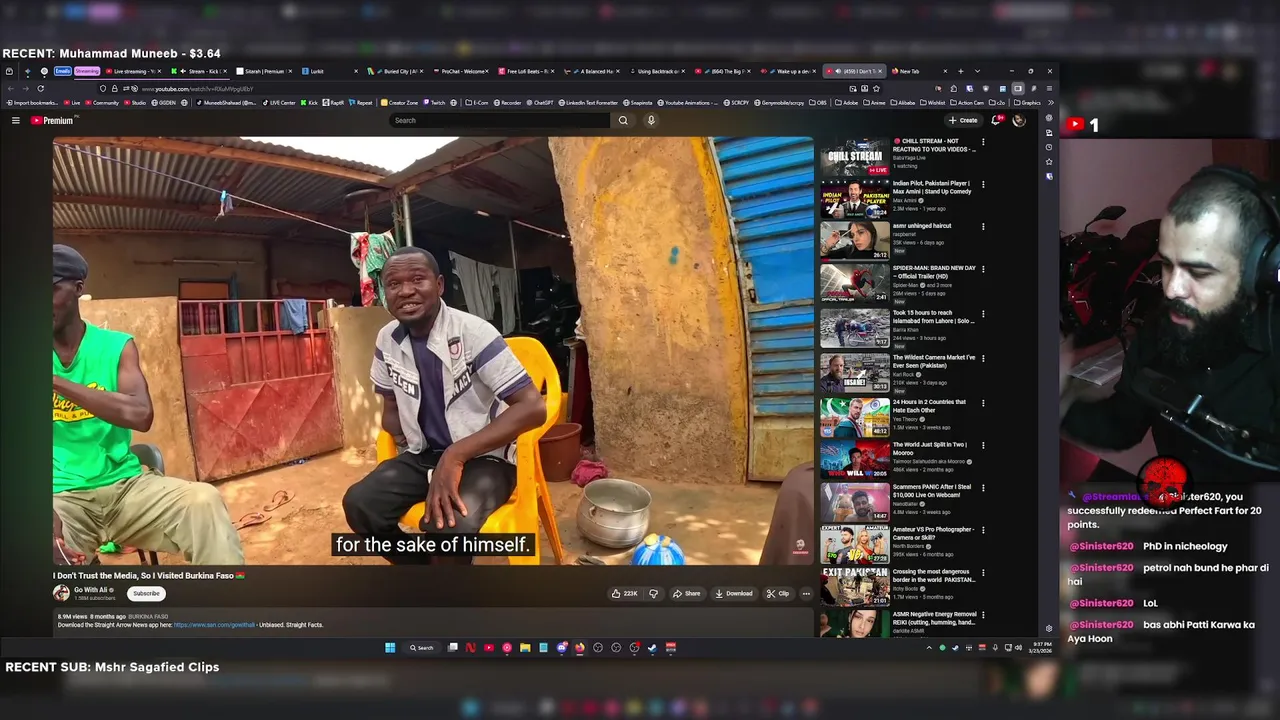This screenshot has width=1280, height=720.
Task: Open the YouTube account avatar menu
Action: [1019, 120]
